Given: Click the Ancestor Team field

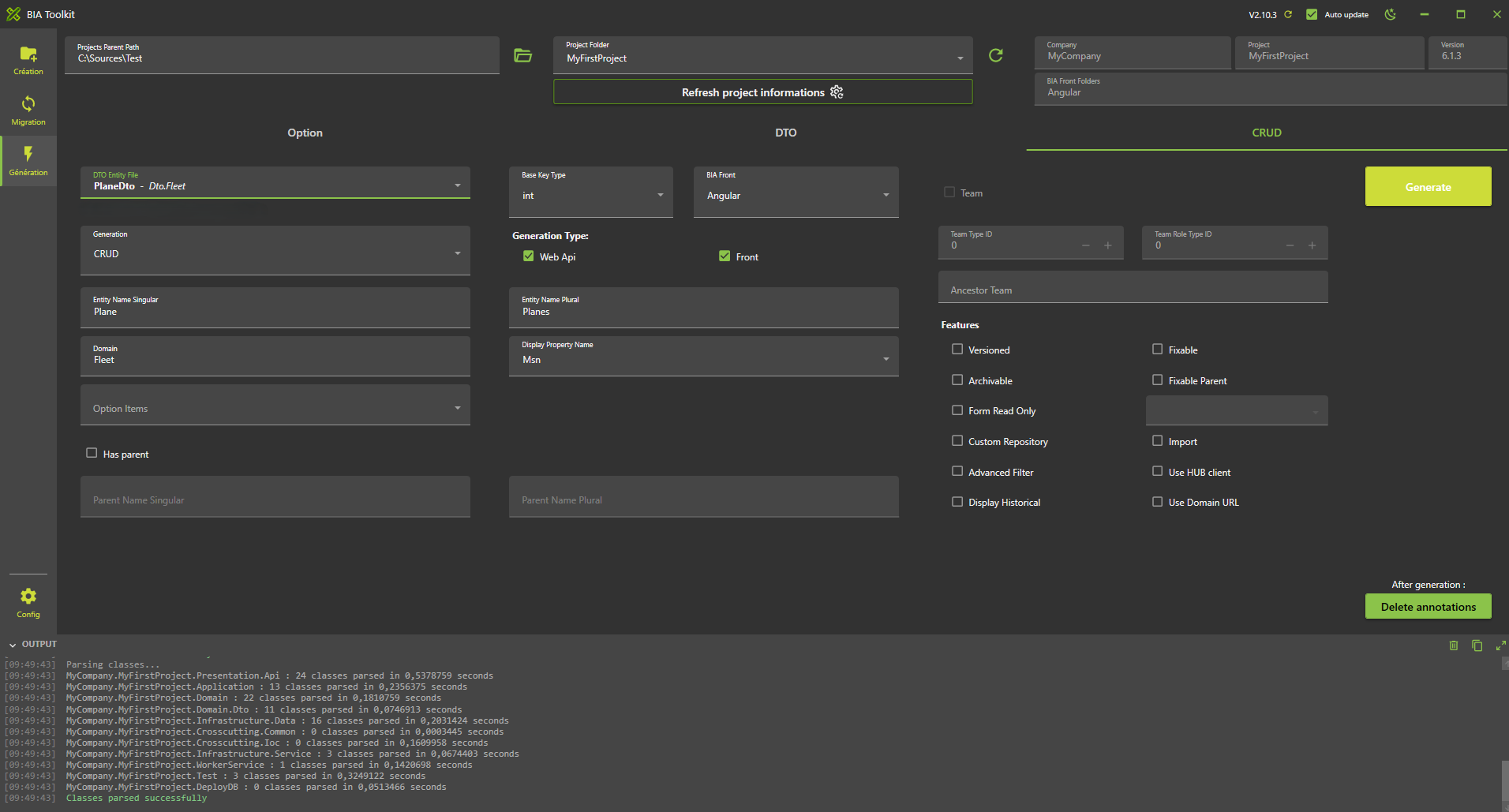Looking at the screenshot, I should 1133,286.
